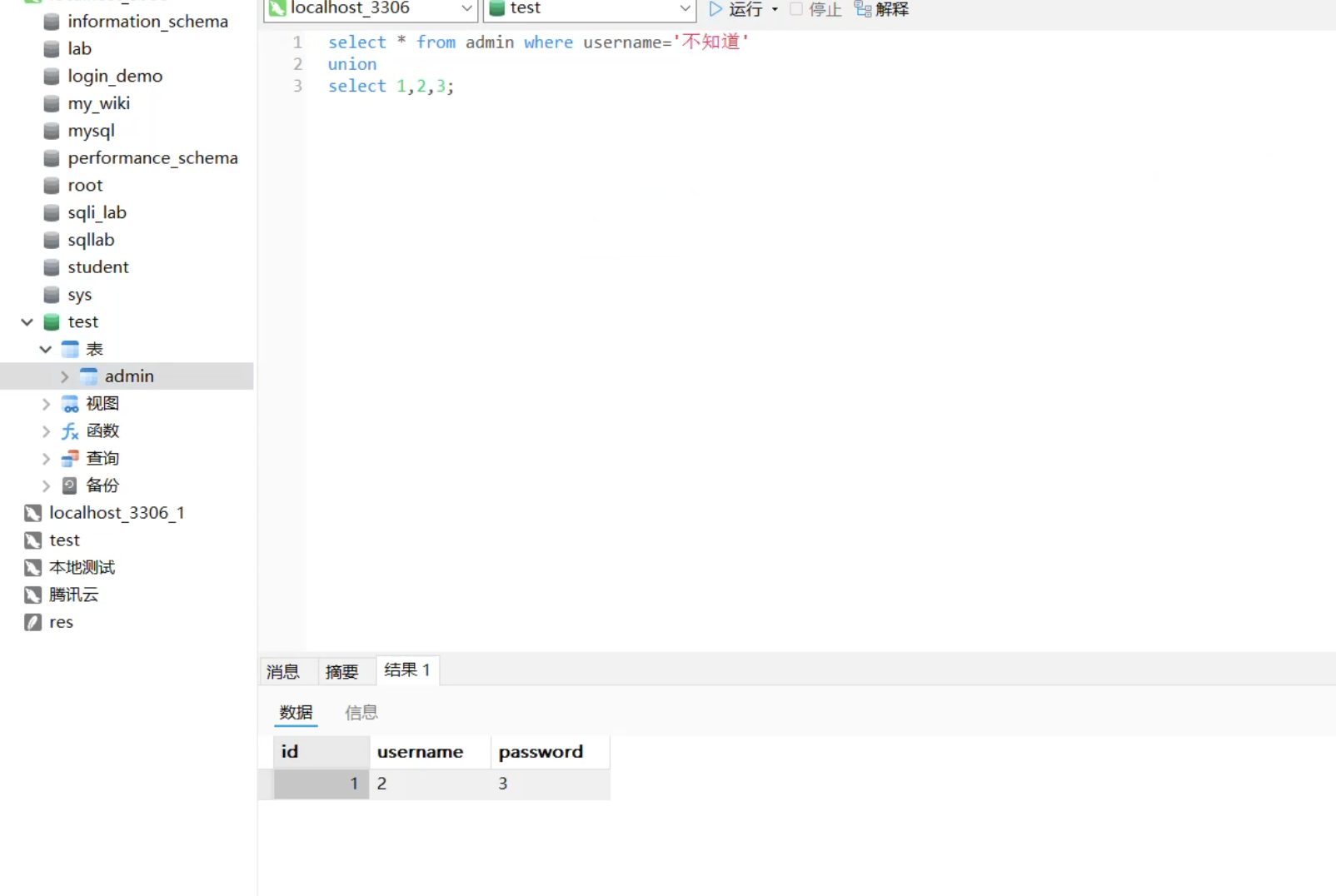
Task: Click the Stop query button
Action: (x=815, y=9)
